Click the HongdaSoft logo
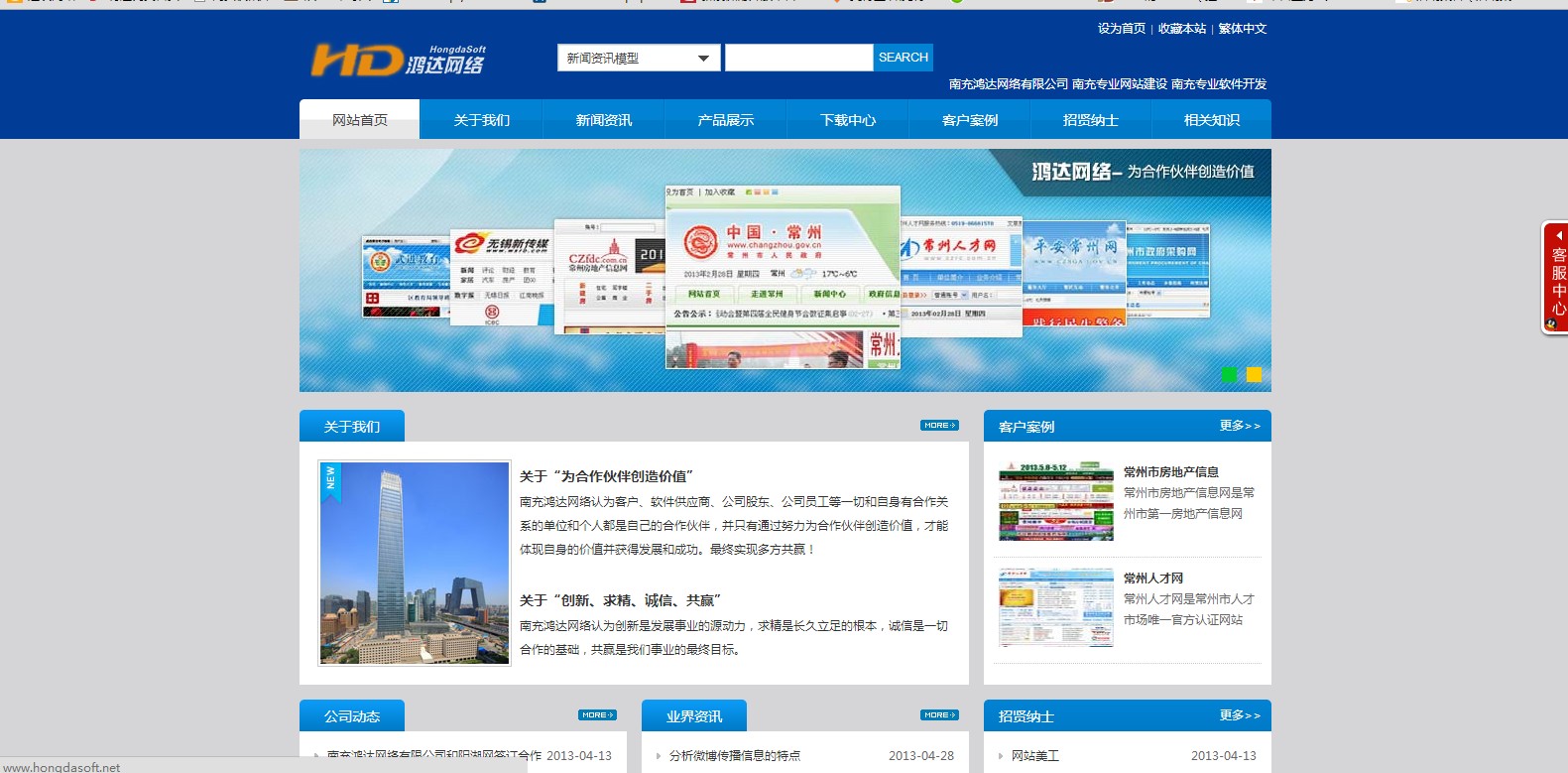1568x773 pixels. click(x=398, y=61)
